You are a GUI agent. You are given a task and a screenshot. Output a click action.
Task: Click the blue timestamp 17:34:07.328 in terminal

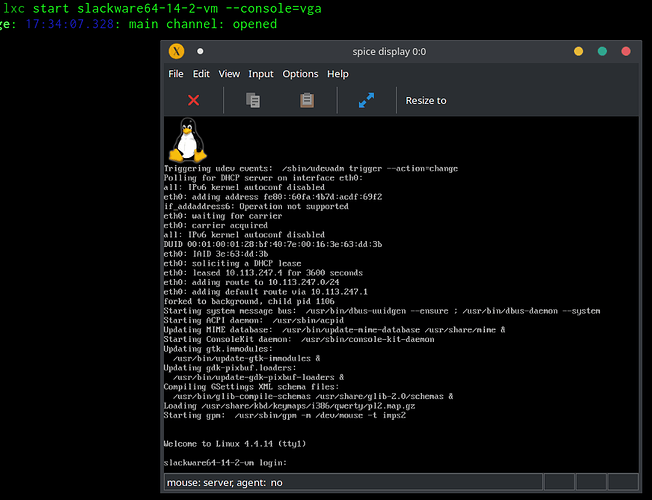69,24
